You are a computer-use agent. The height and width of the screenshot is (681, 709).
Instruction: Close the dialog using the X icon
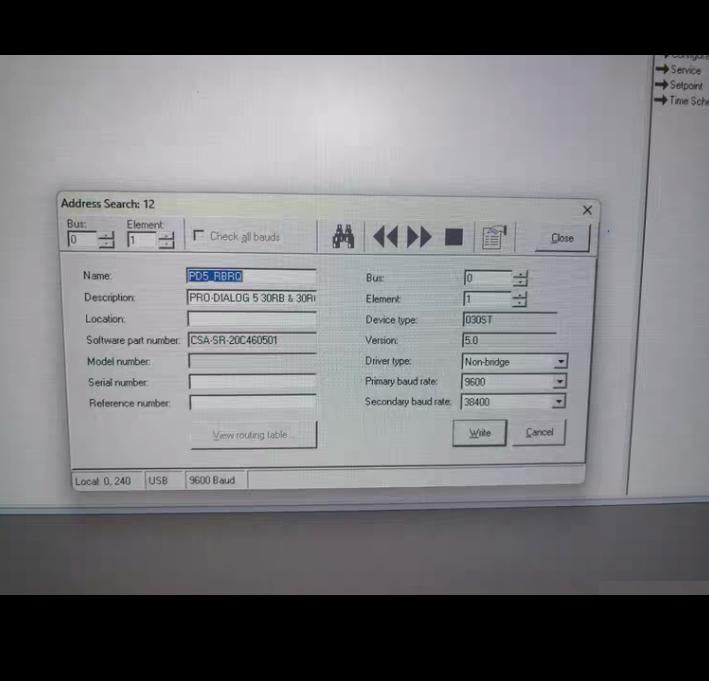[587, 210]
